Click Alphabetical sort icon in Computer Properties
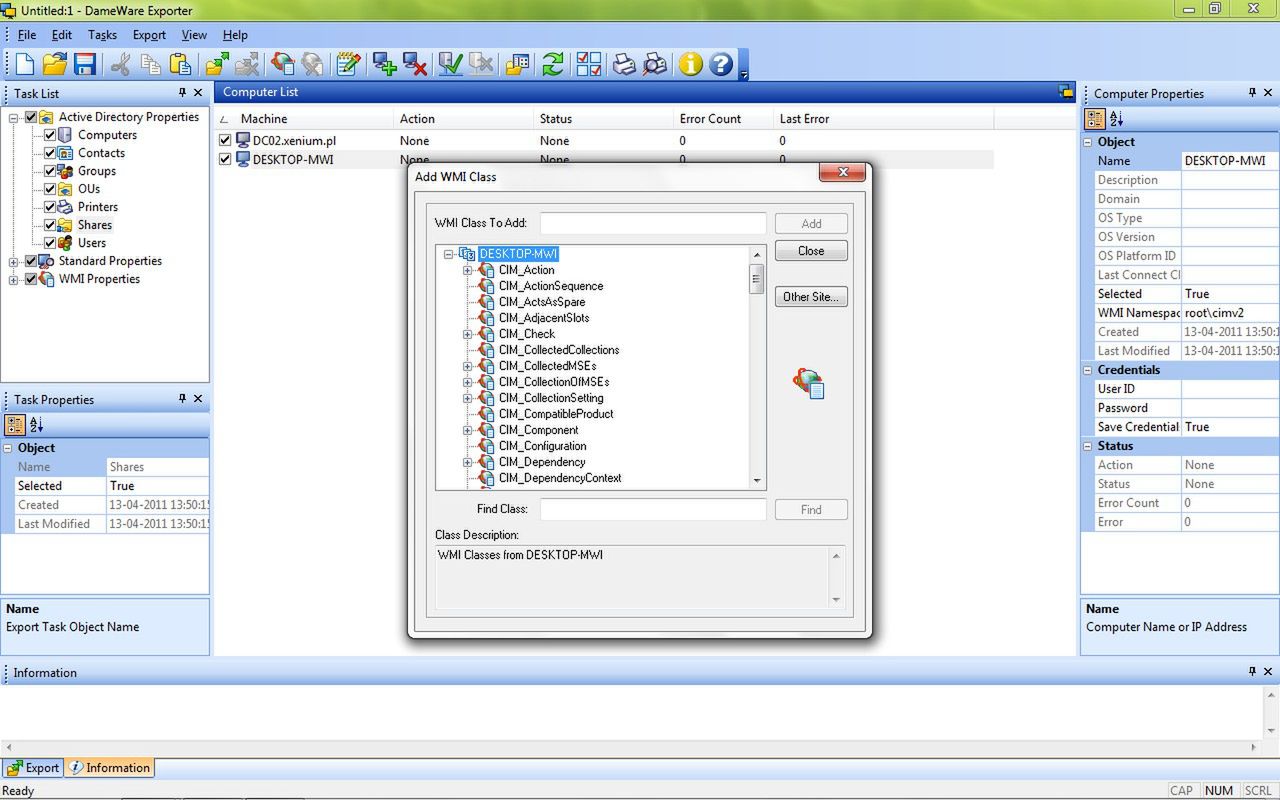 (1117, 119)
